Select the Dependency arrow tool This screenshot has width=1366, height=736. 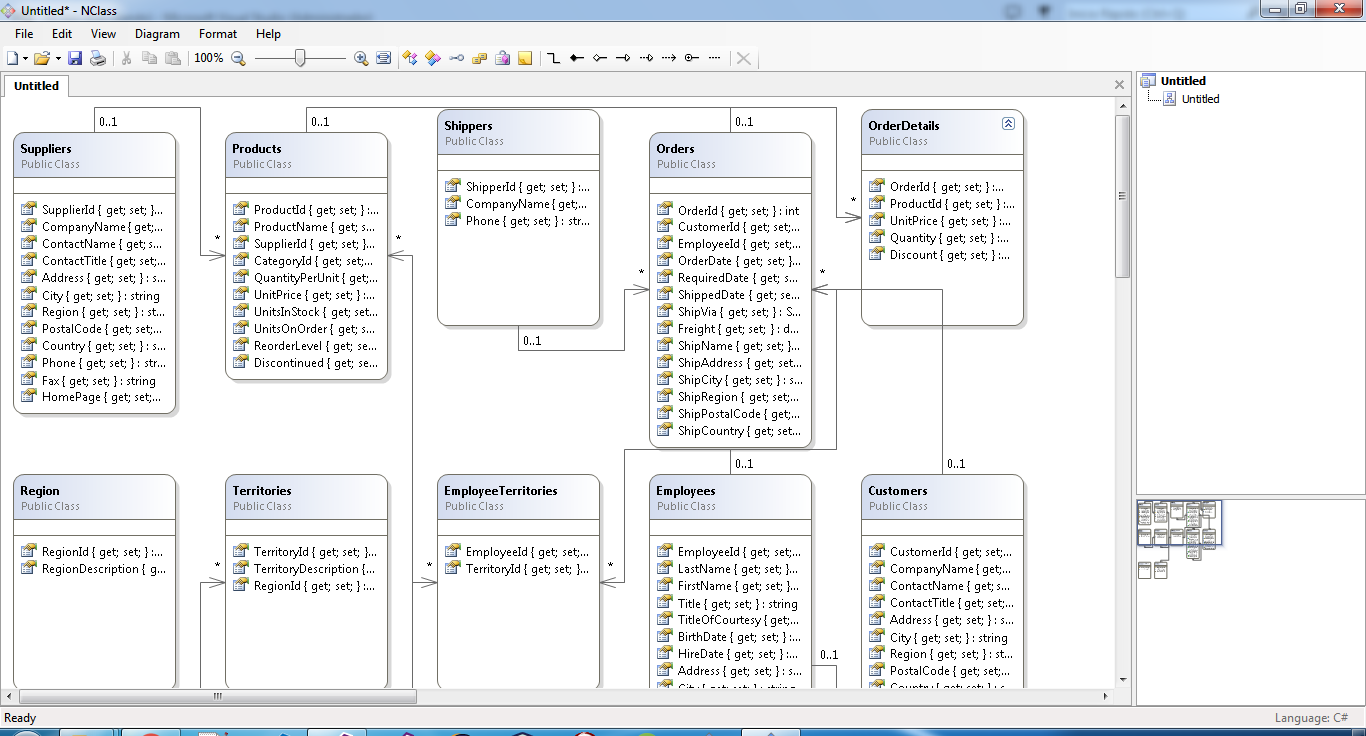669,58
